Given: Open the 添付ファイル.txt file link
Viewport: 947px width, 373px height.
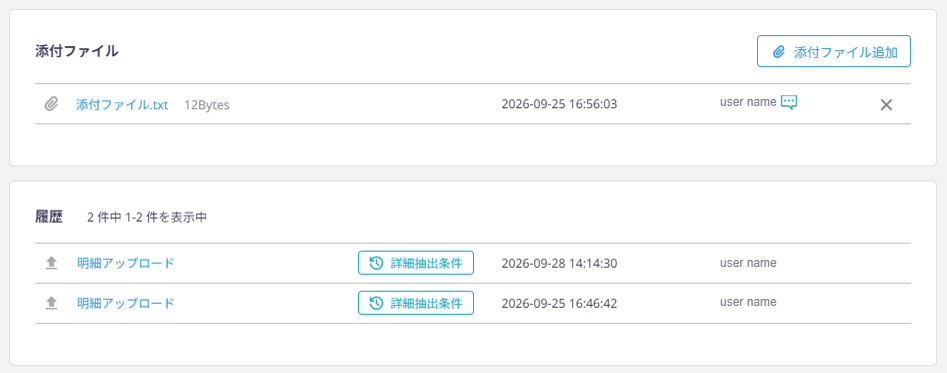Looking at the screenshot, I should pos(122,104).
